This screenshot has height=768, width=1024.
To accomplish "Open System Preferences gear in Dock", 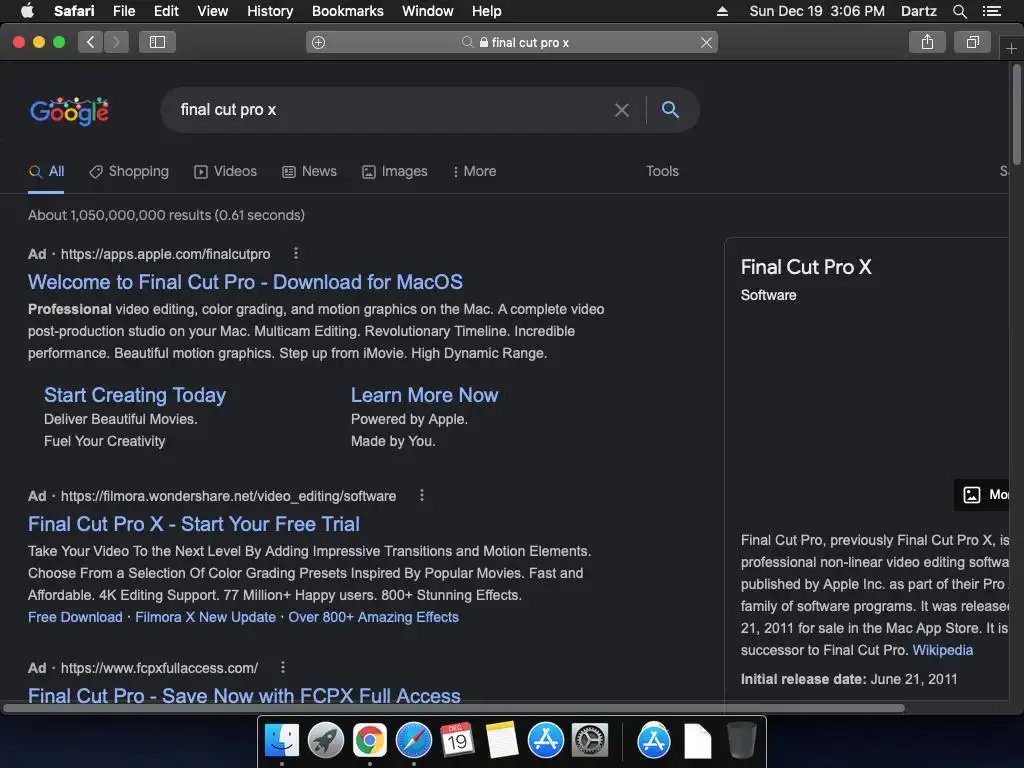I will click(590, 740).
